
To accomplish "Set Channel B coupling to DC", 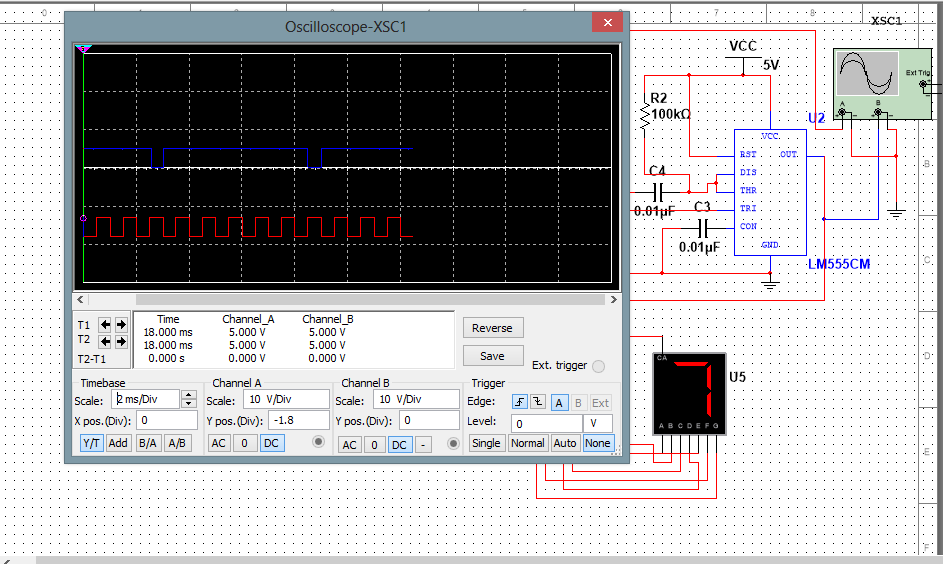I will tap(400, 444).
